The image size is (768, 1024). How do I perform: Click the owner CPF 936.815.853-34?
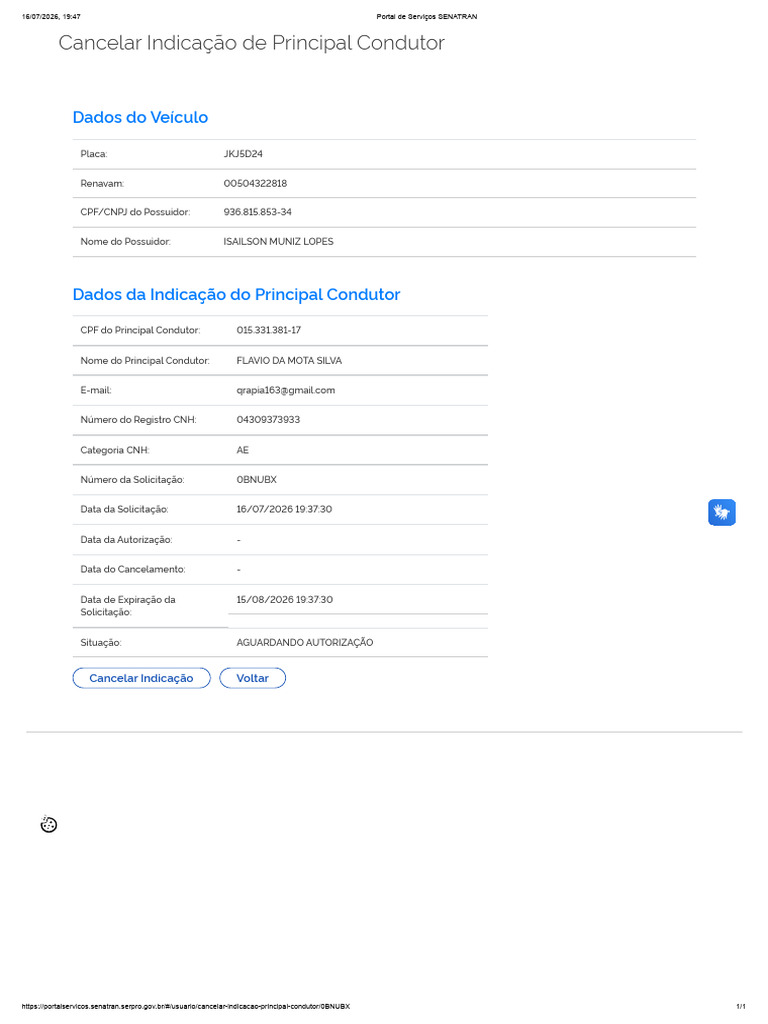[x=257, y=212]
